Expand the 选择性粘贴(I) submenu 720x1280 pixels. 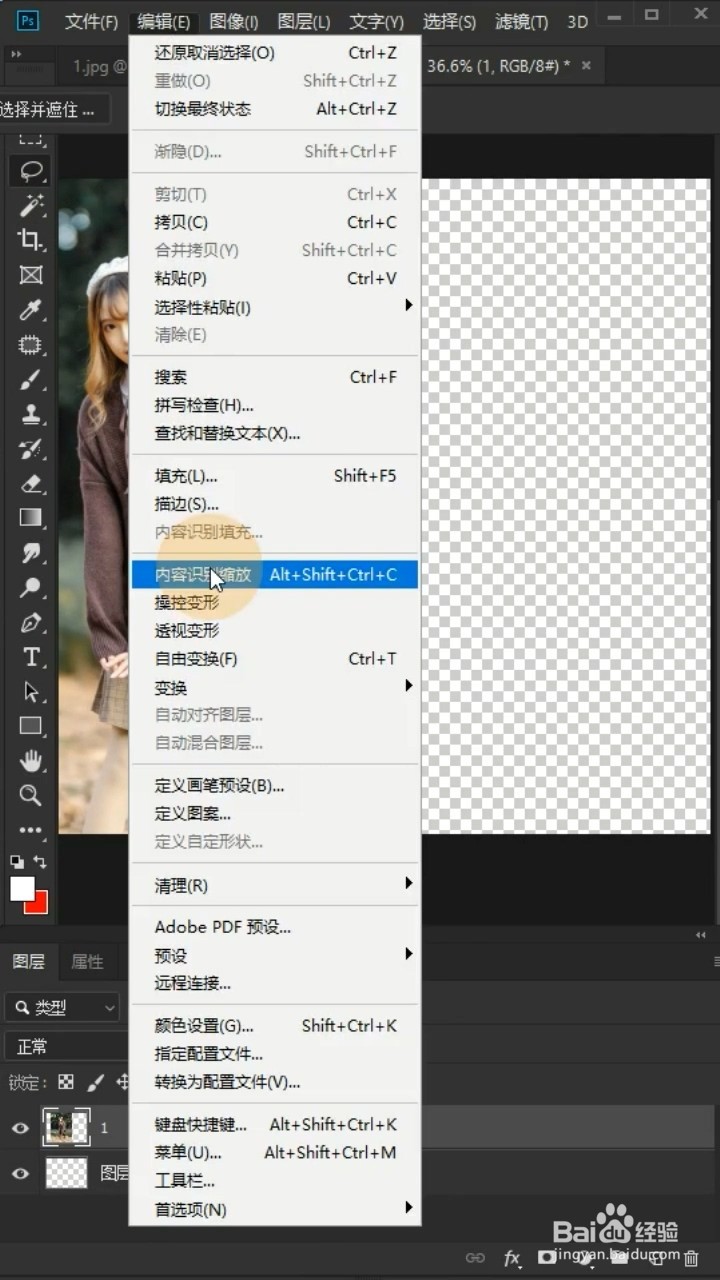point(275,307)
